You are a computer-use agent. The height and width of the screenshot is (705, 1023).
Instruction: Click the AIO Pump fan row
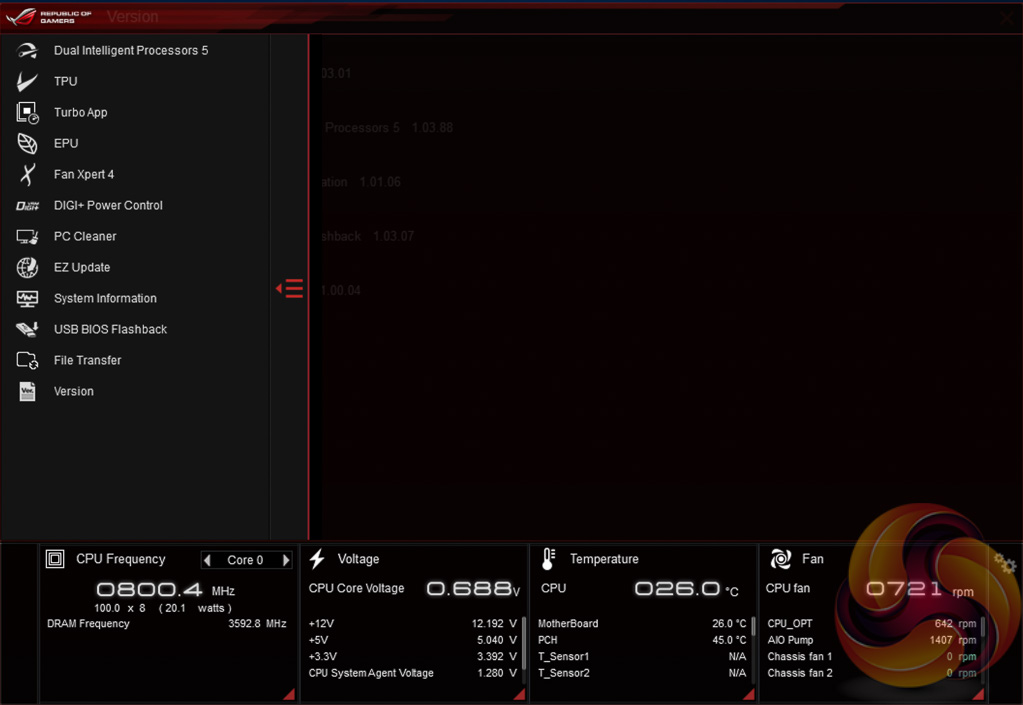872,640
